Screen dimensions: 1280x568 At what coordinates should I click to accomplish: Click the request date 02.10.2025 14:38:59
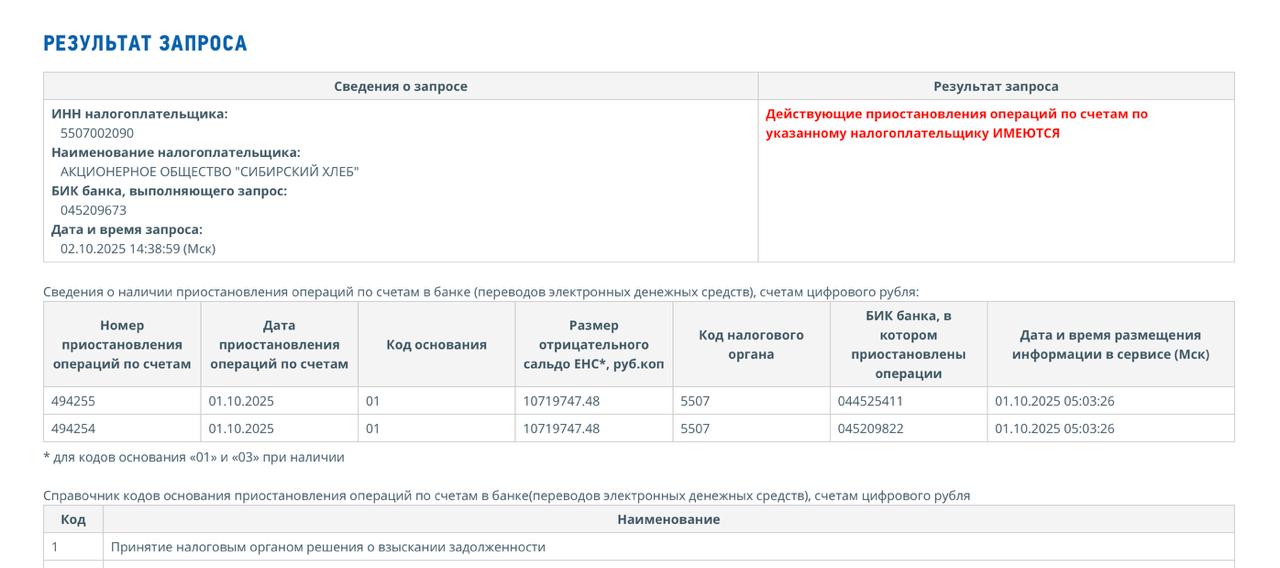click(x=137, y=248)
